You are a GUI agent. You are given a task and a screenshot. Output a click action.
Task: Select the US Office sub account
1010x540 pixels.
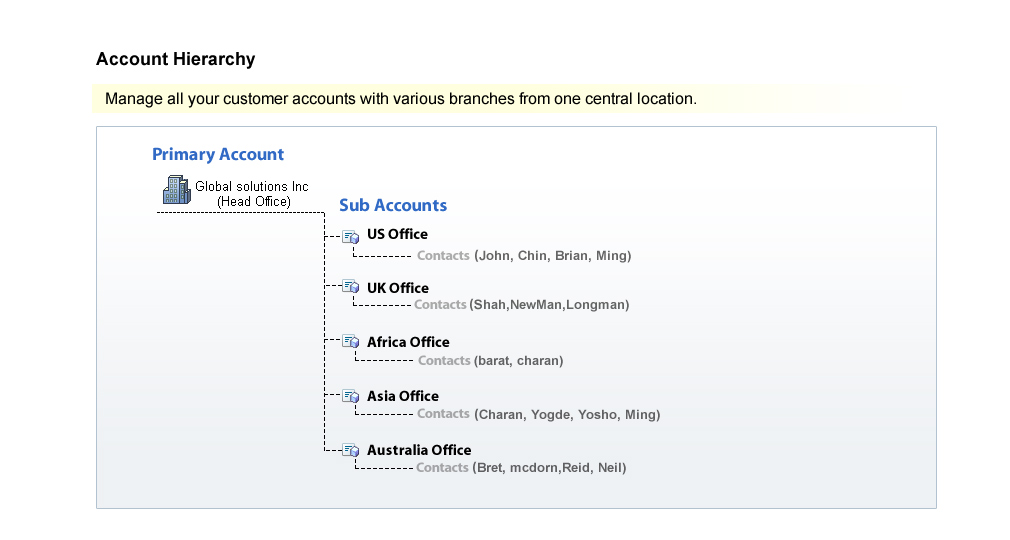397,235
